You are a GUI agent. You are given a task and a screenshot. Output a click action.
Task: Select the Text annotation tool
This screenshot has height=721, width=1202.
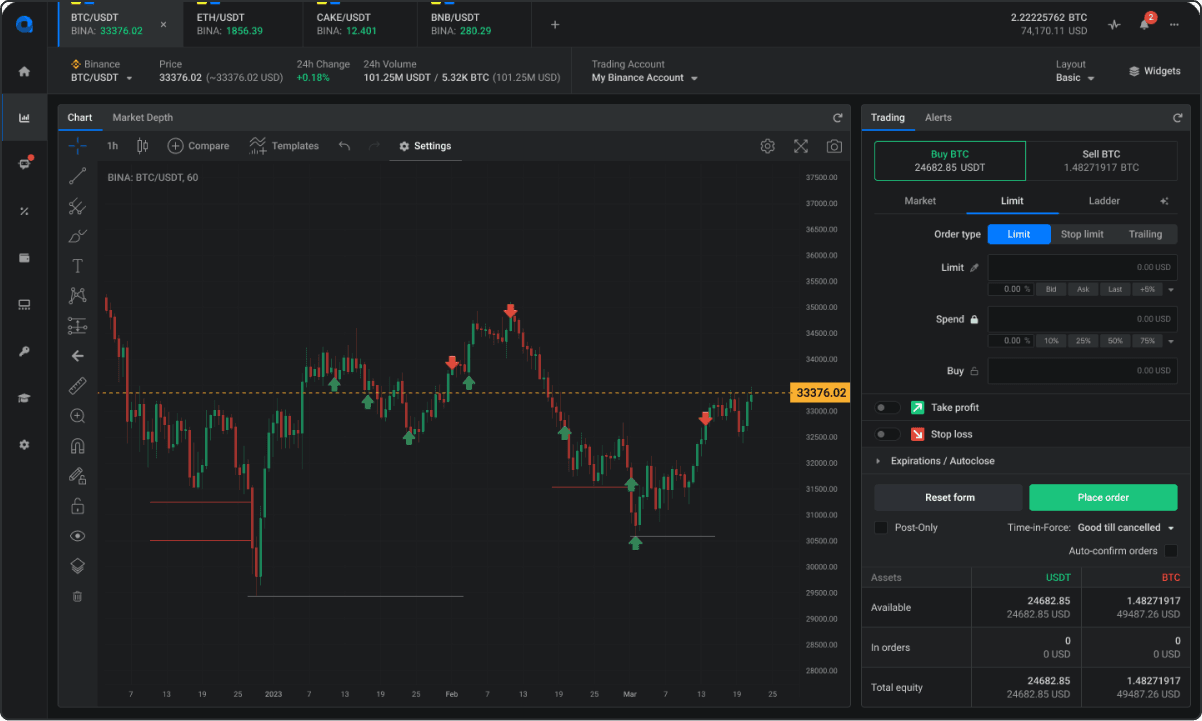77,266
